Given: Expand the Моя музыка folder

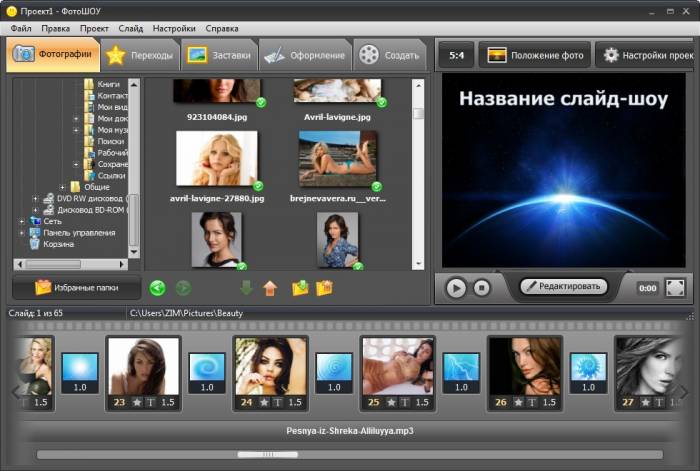Looking at the screenshot, I should click(76, 130).
